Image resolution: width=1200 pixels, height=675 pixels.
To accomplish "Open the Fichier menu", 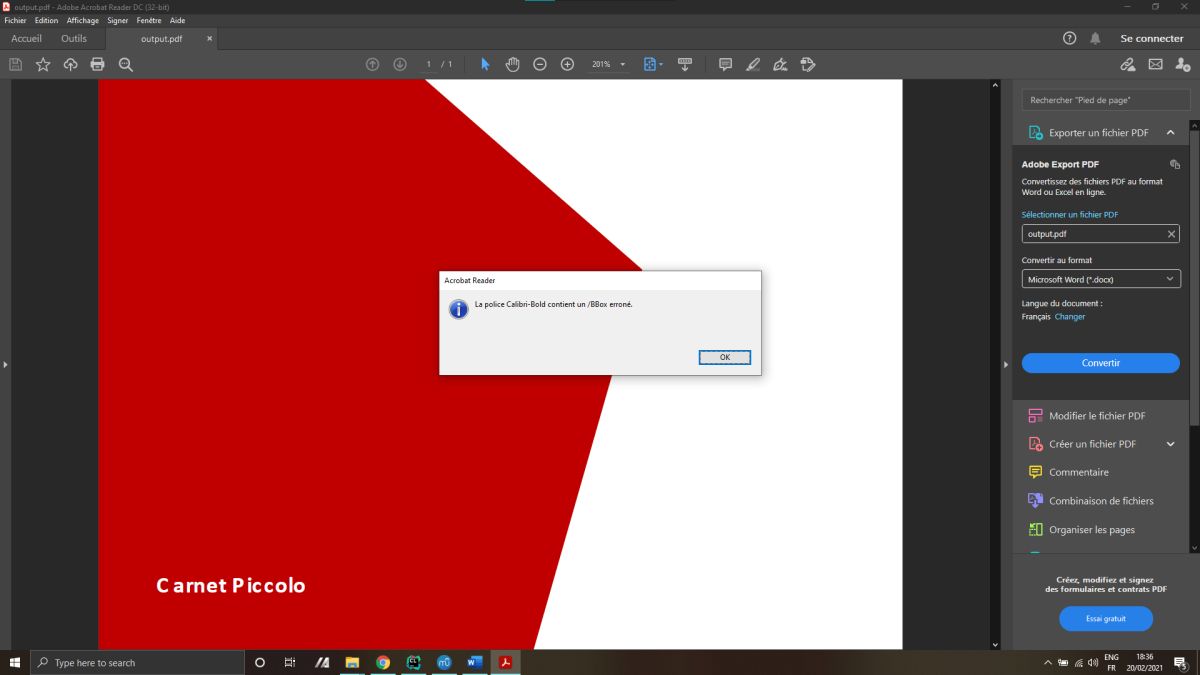I will tap(15, 20).
